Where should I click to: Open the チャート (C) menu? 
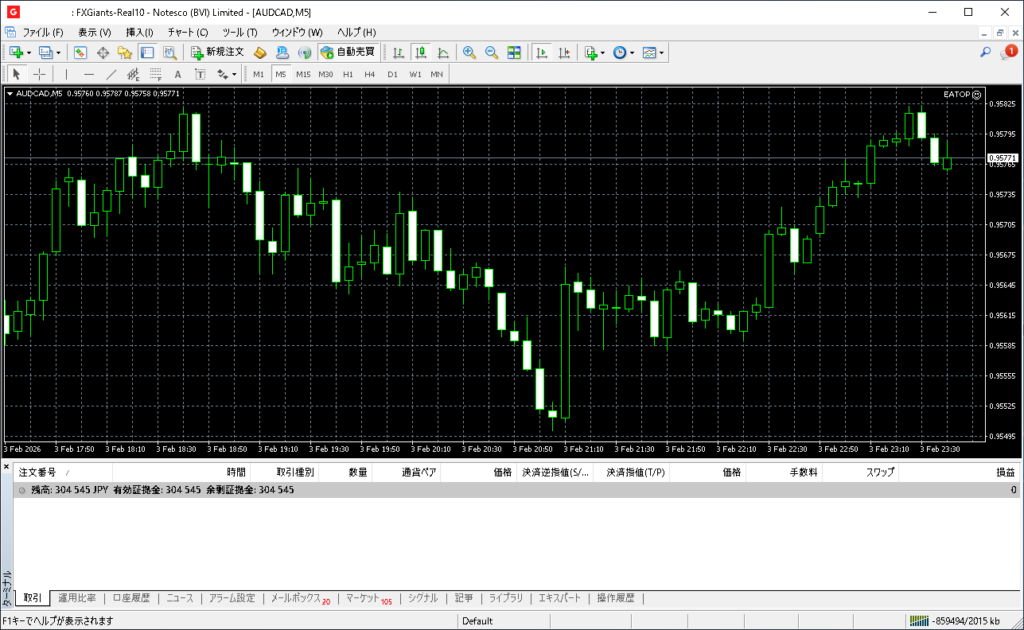187,32
